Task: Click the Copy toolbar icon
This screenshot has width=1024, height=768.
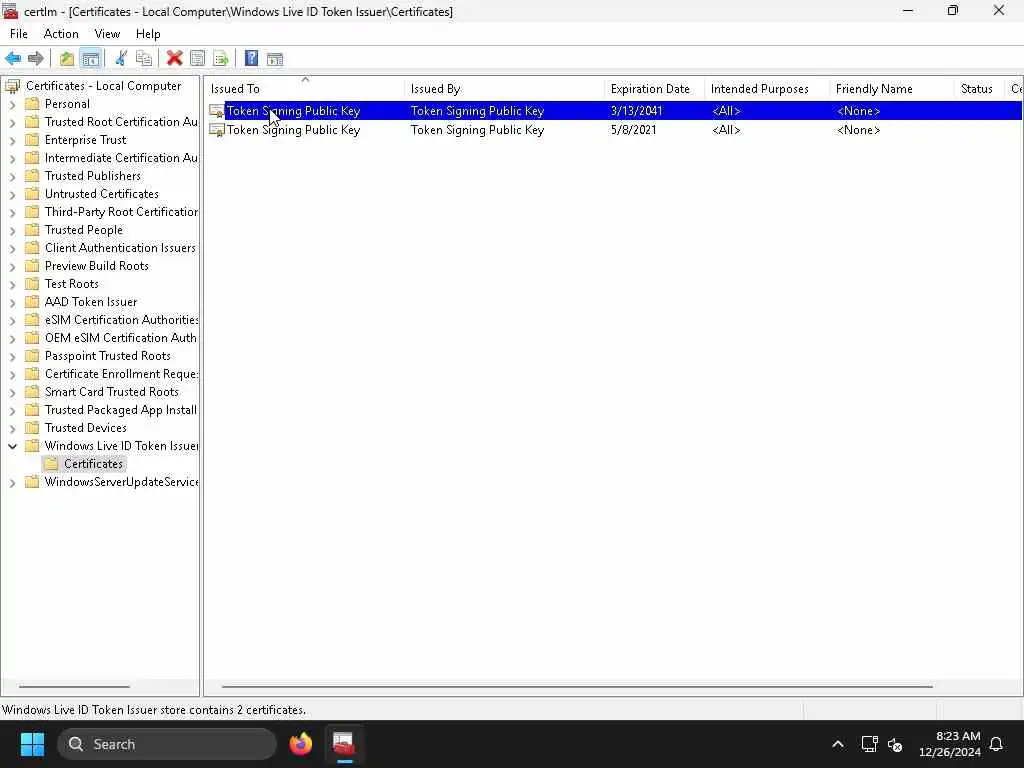Action: (x=144, y=59)
